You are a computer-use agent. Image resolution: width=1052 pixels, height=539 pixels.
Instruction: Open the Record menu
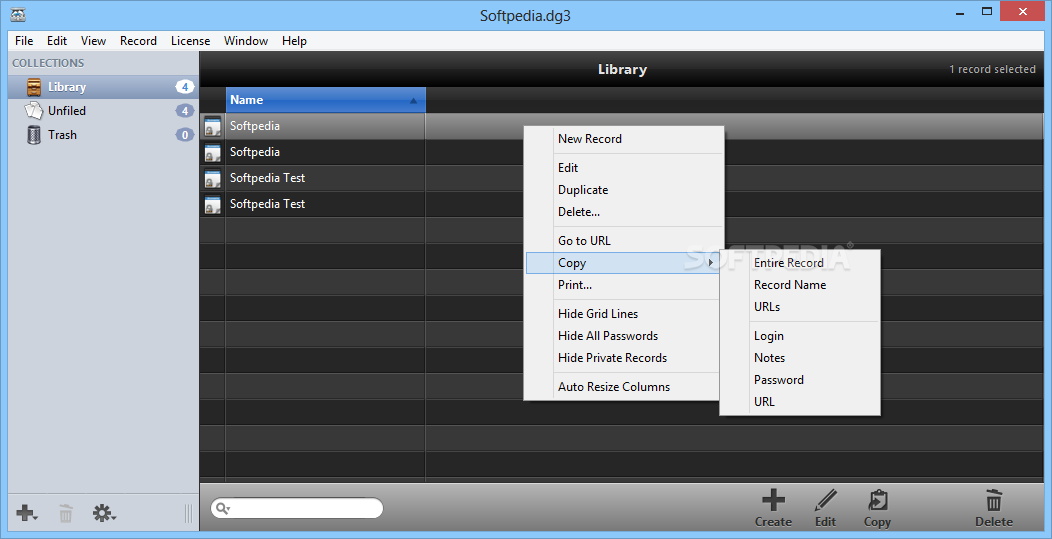coord(138,41)
